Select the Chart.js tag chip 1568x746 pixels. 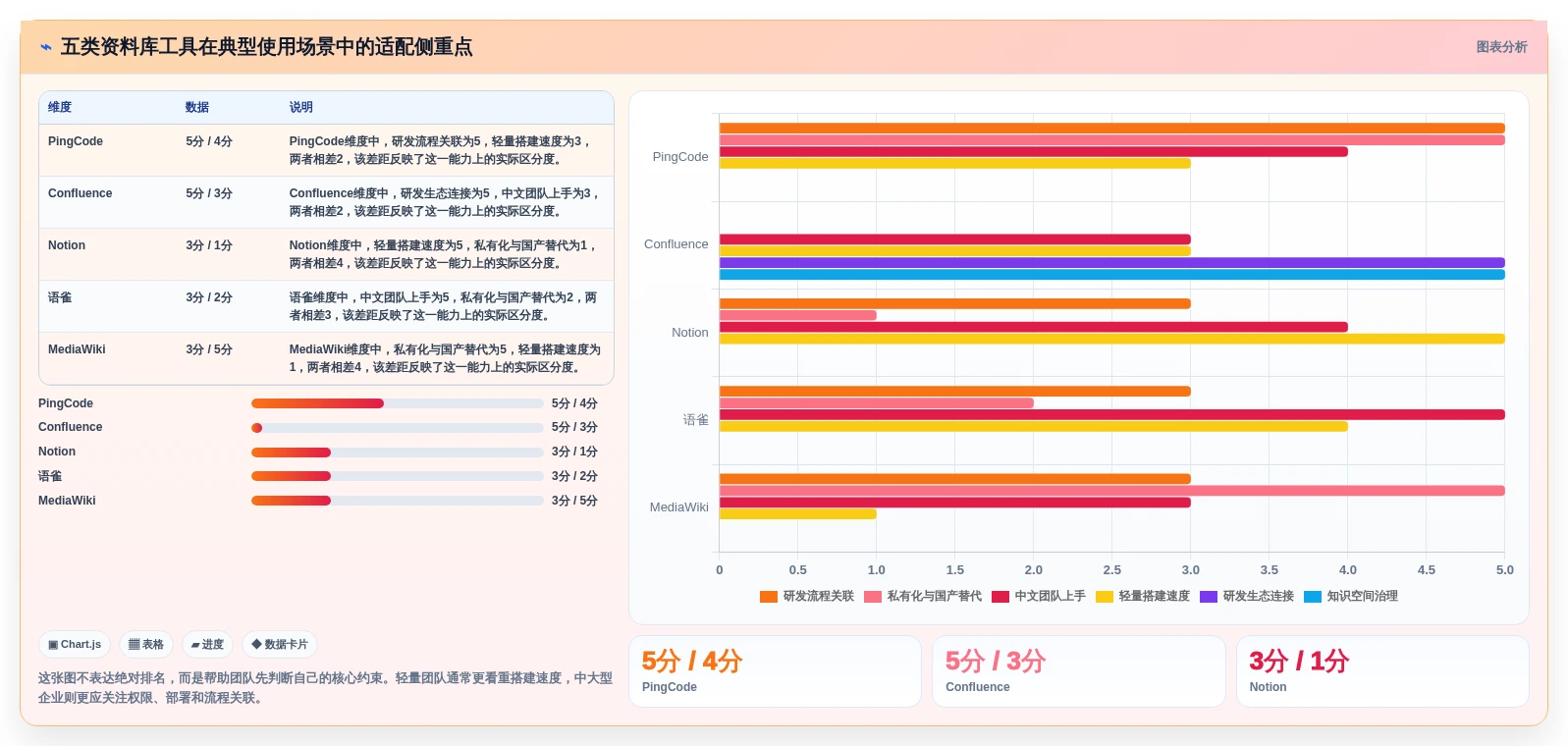click(75, 645)
